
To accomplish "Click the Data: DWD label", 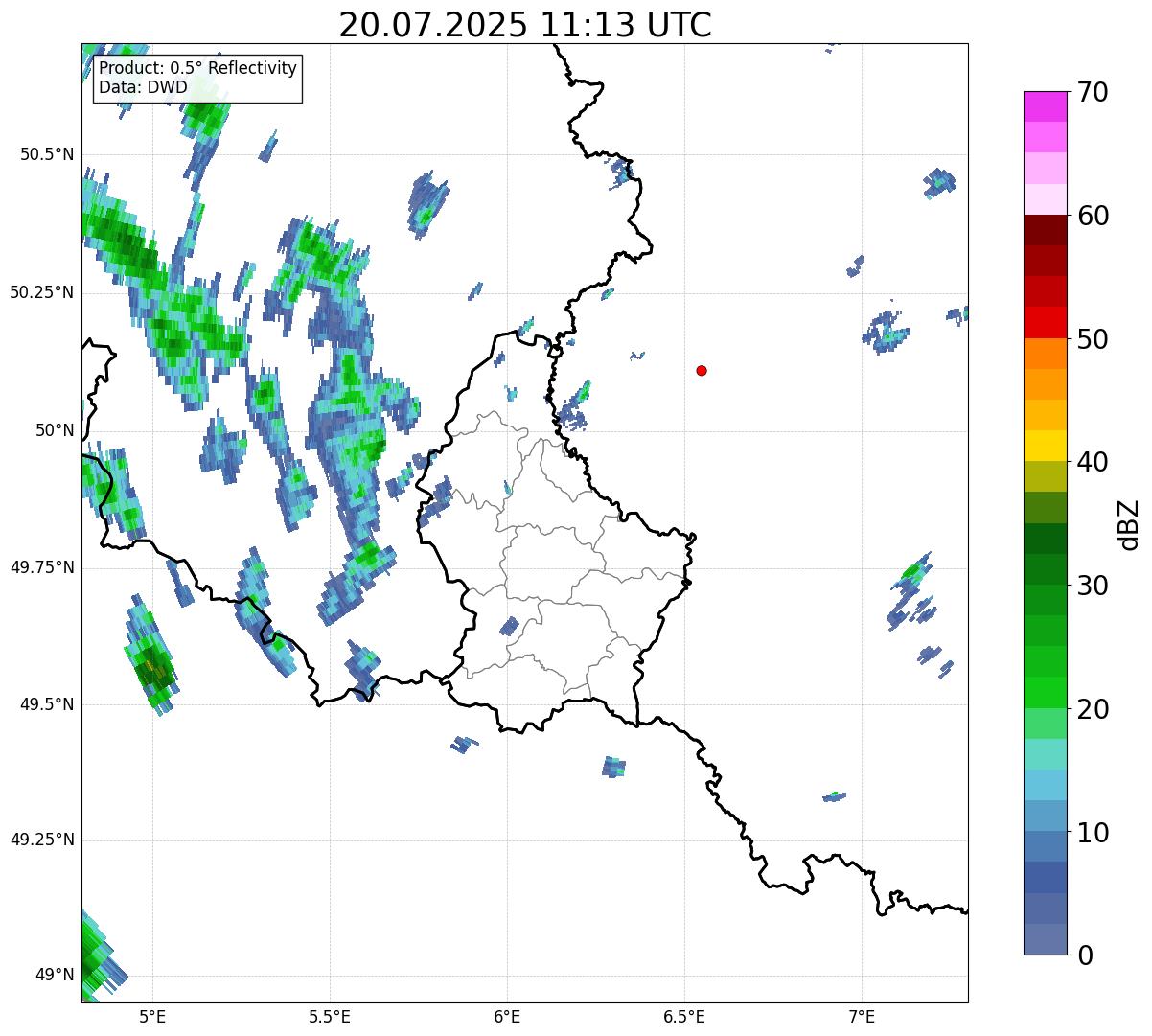I will (143, 87).
